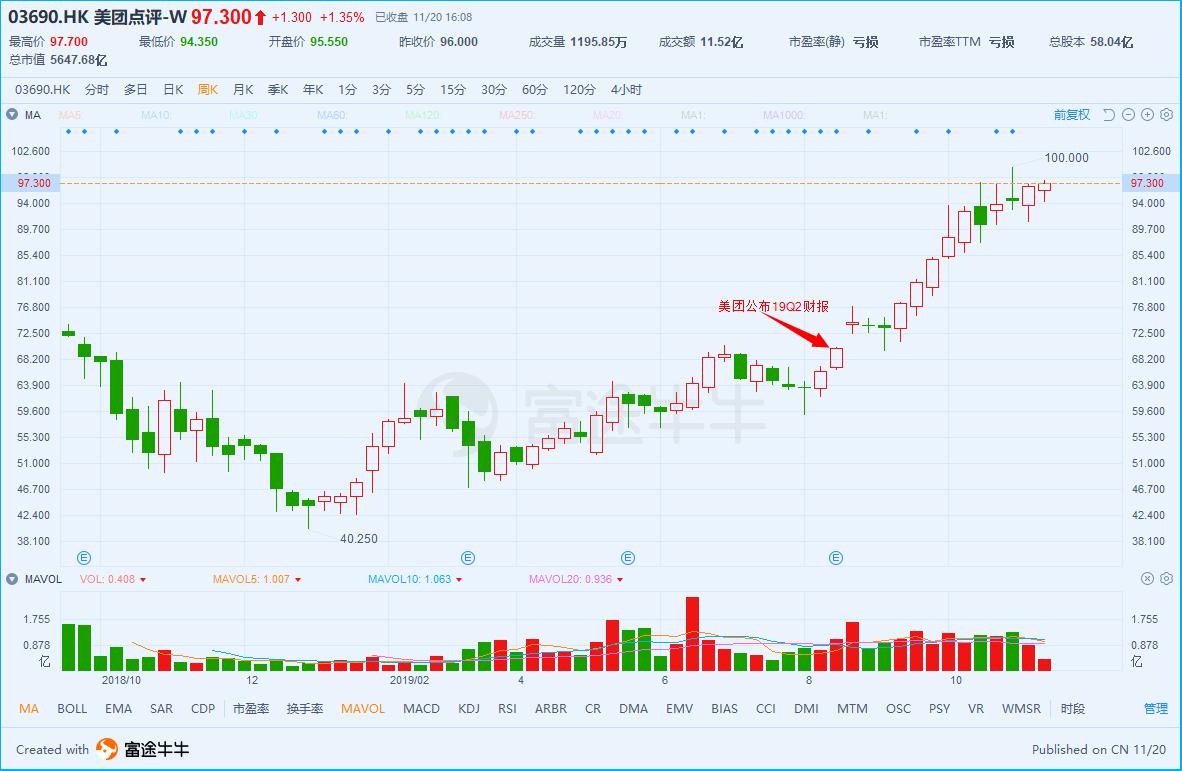Enable the ARBR indicator

[551, 708]
